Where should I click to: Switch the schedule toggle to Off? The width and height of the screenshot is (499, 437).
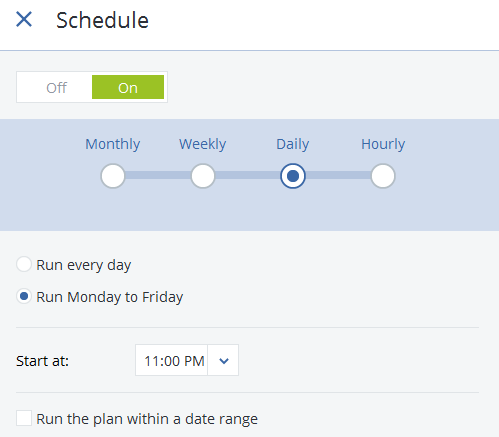click(x=56, y=88)
